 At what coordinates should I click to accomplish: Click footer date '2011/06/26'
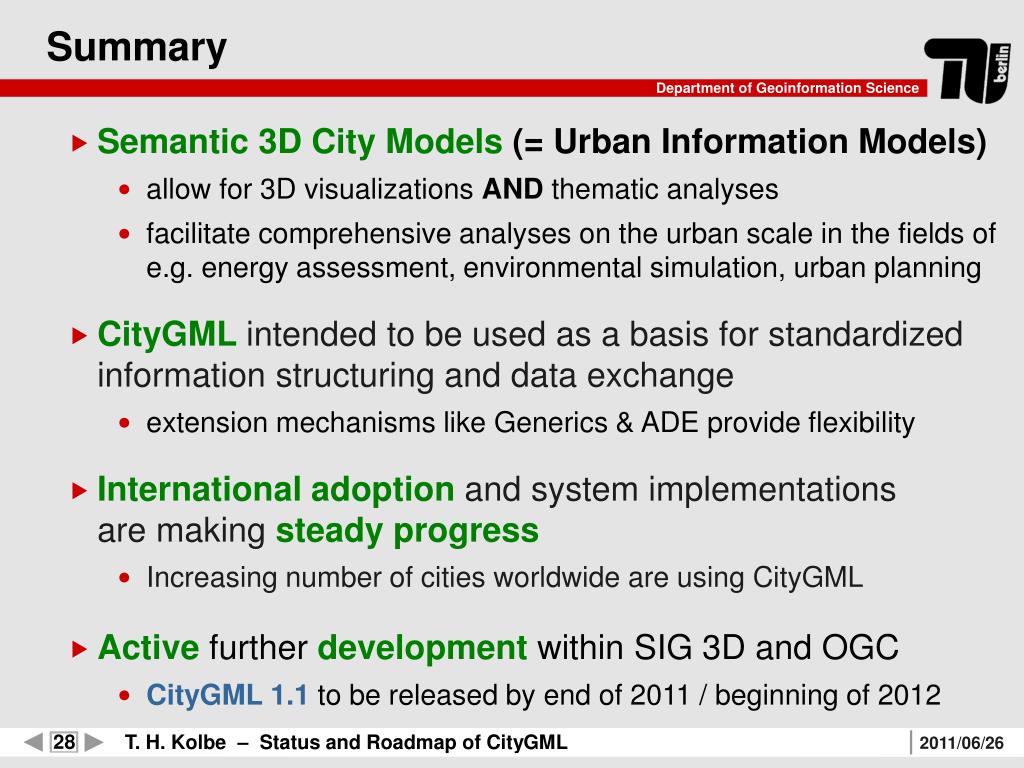[961, 743]
